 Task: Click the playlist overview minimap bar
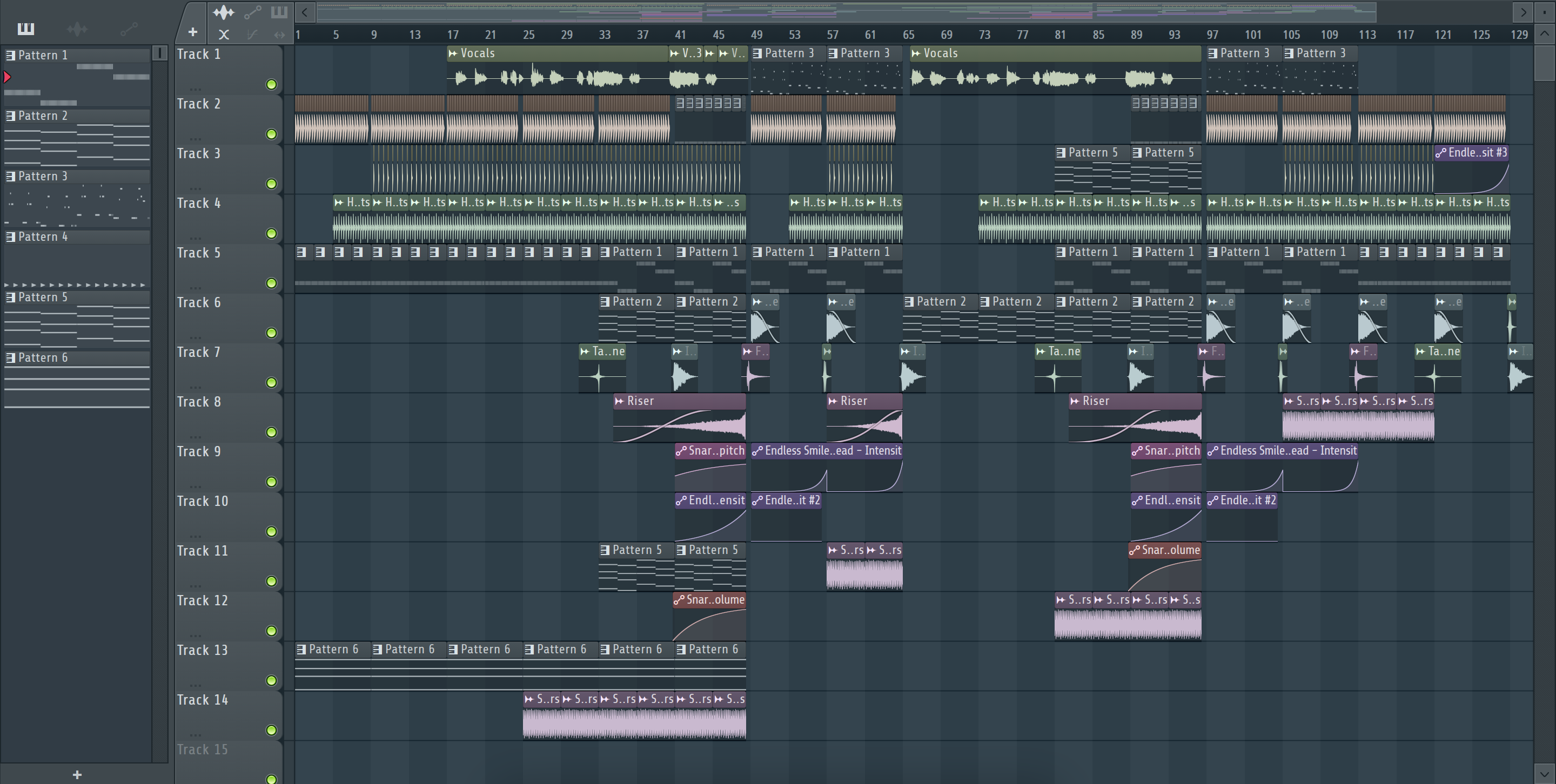pyautogui.click(x=846, y=12)
